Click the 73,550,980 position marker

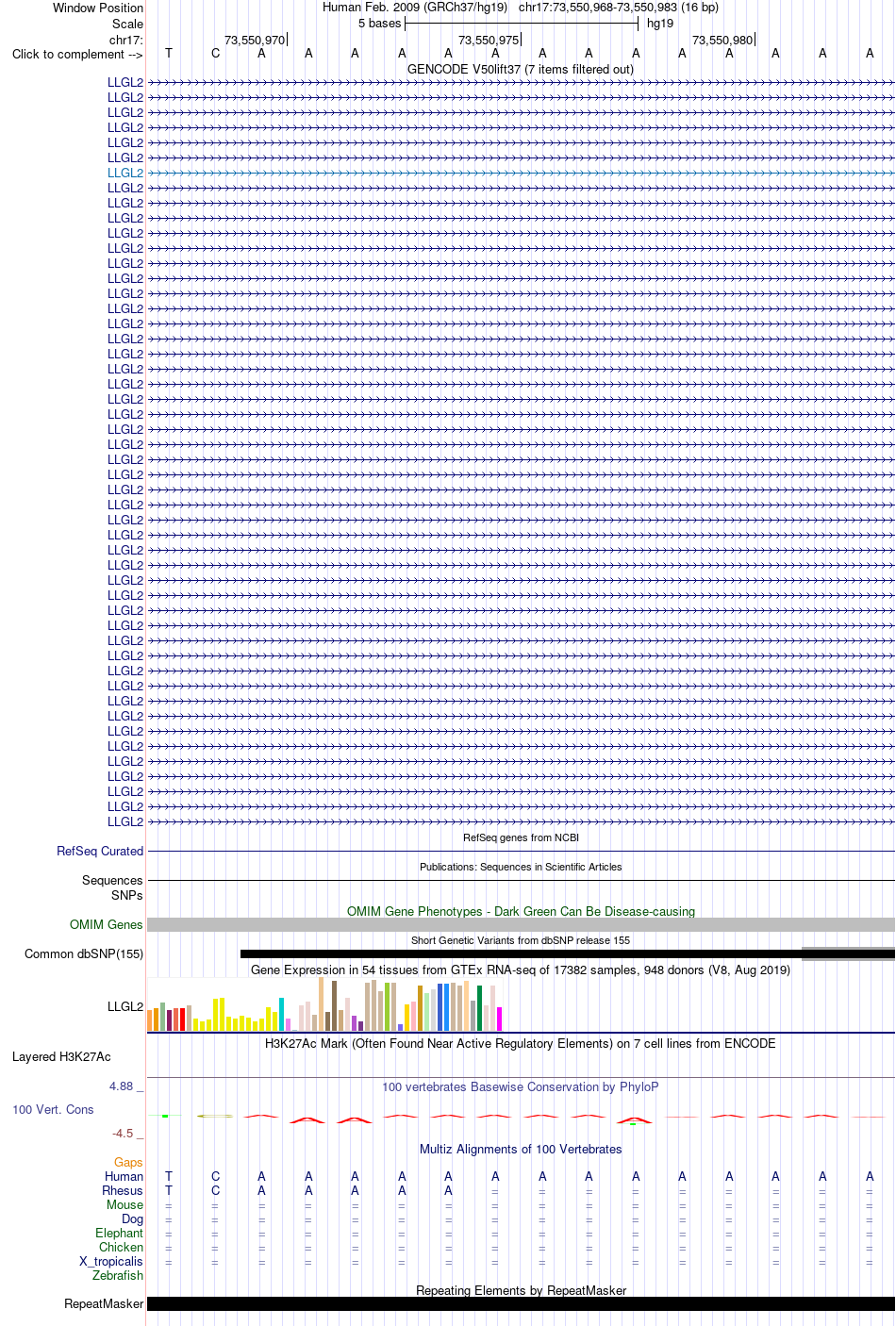point(722,40)
